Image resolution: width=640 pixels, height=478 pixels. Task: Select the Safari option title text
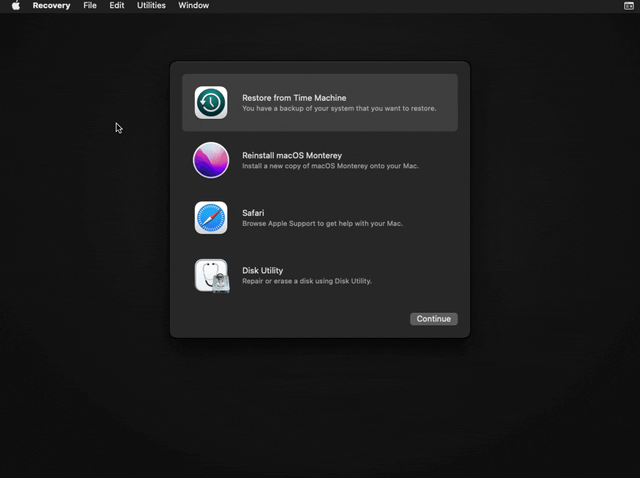[253, 213]
